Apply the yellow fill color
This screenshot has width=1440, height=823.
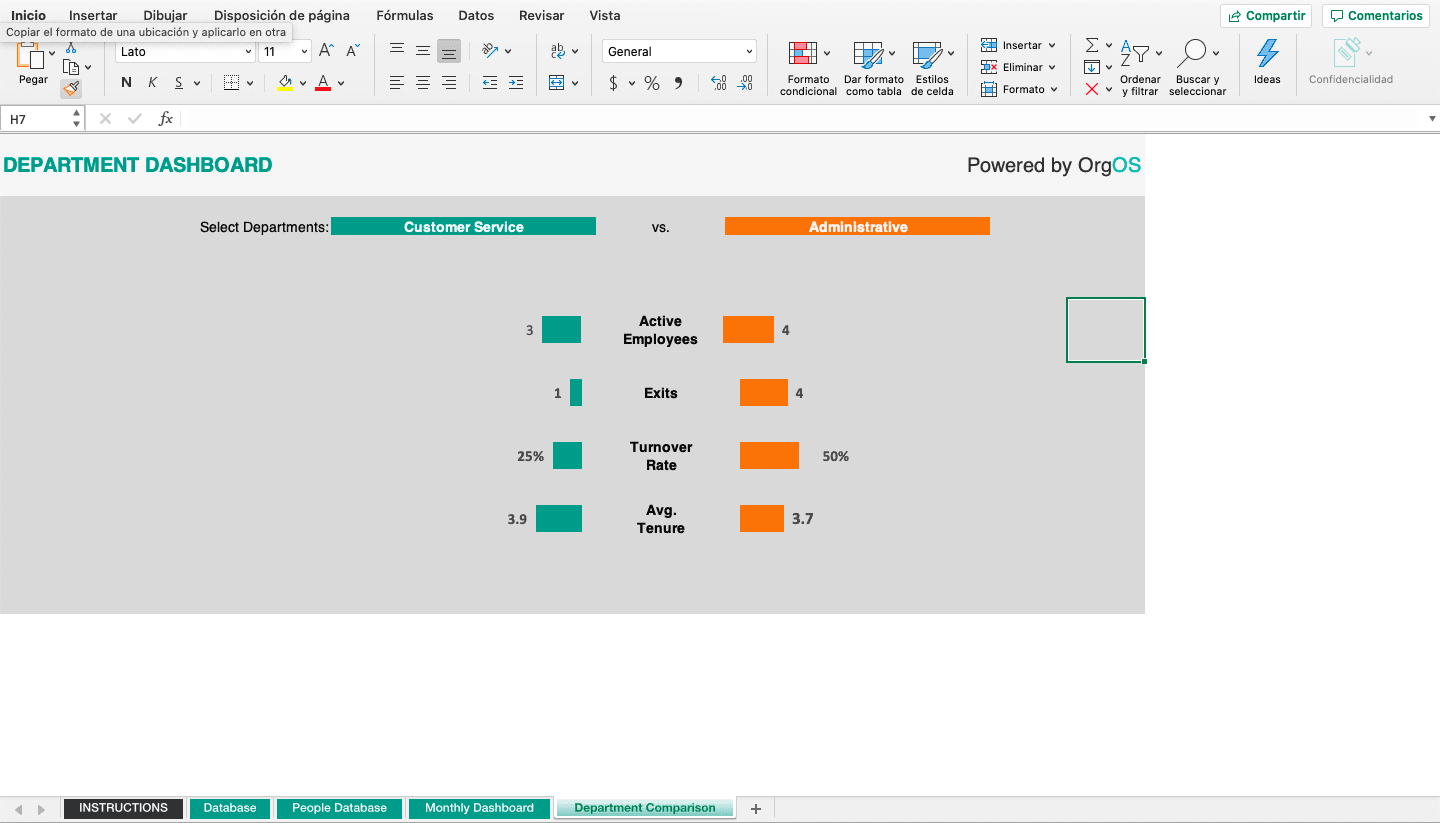[285, 83]
